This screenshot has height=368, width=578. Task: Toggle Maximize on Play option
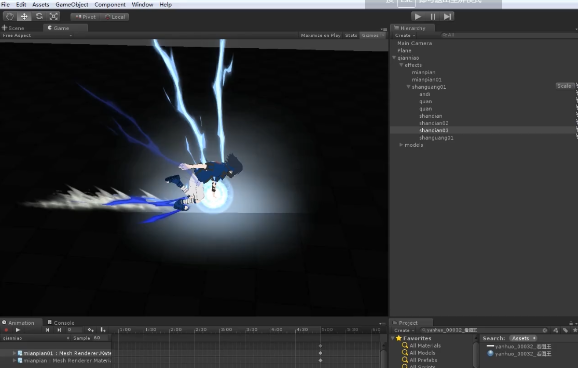click(x=320, y=35)
